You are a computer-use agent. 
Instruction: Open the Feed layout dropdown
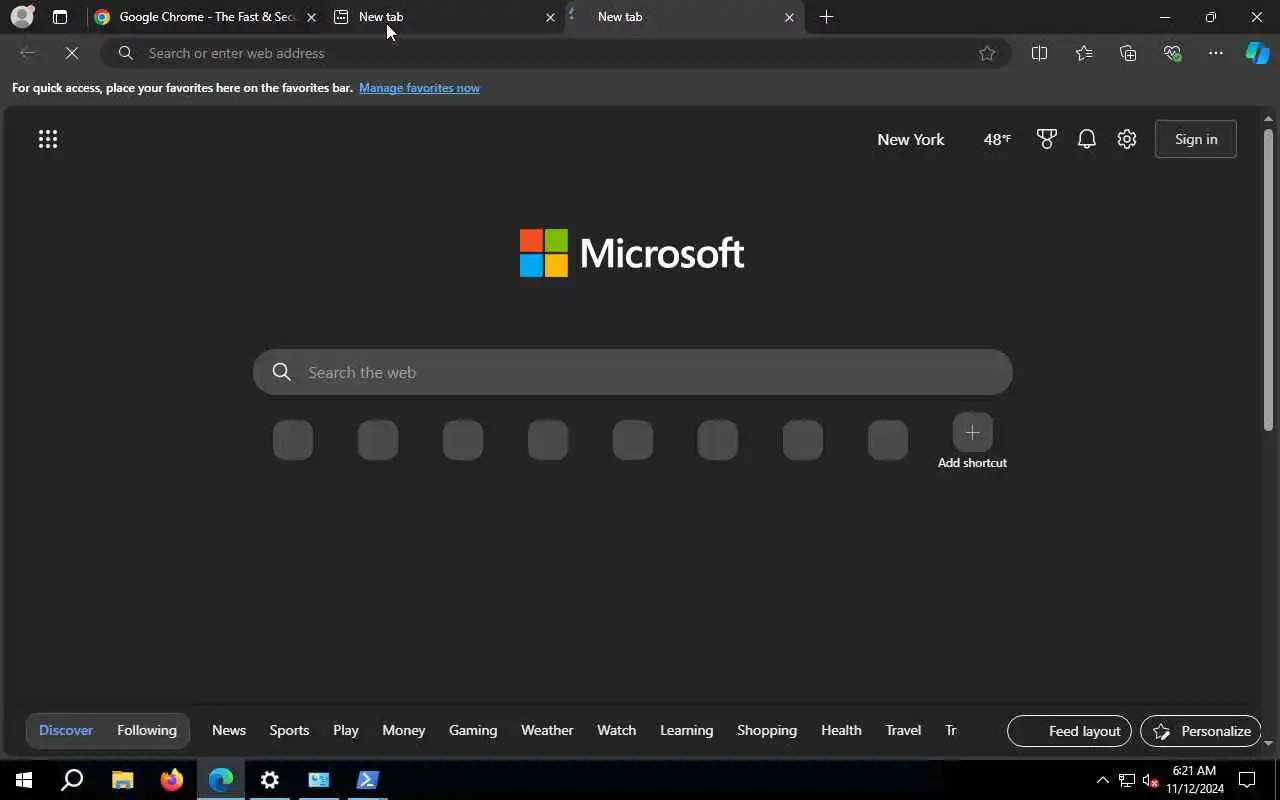[x=1069, y=731]
